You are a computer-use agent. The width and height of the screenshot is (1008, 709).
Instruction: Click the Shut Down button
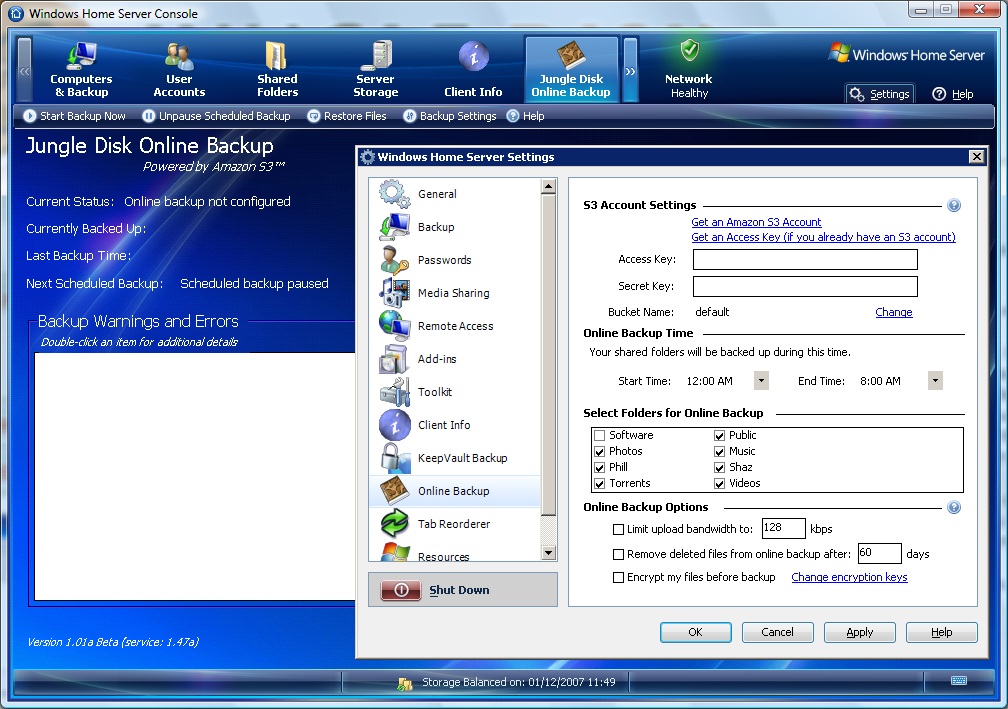pyautogui.click(x=463, y=589)
